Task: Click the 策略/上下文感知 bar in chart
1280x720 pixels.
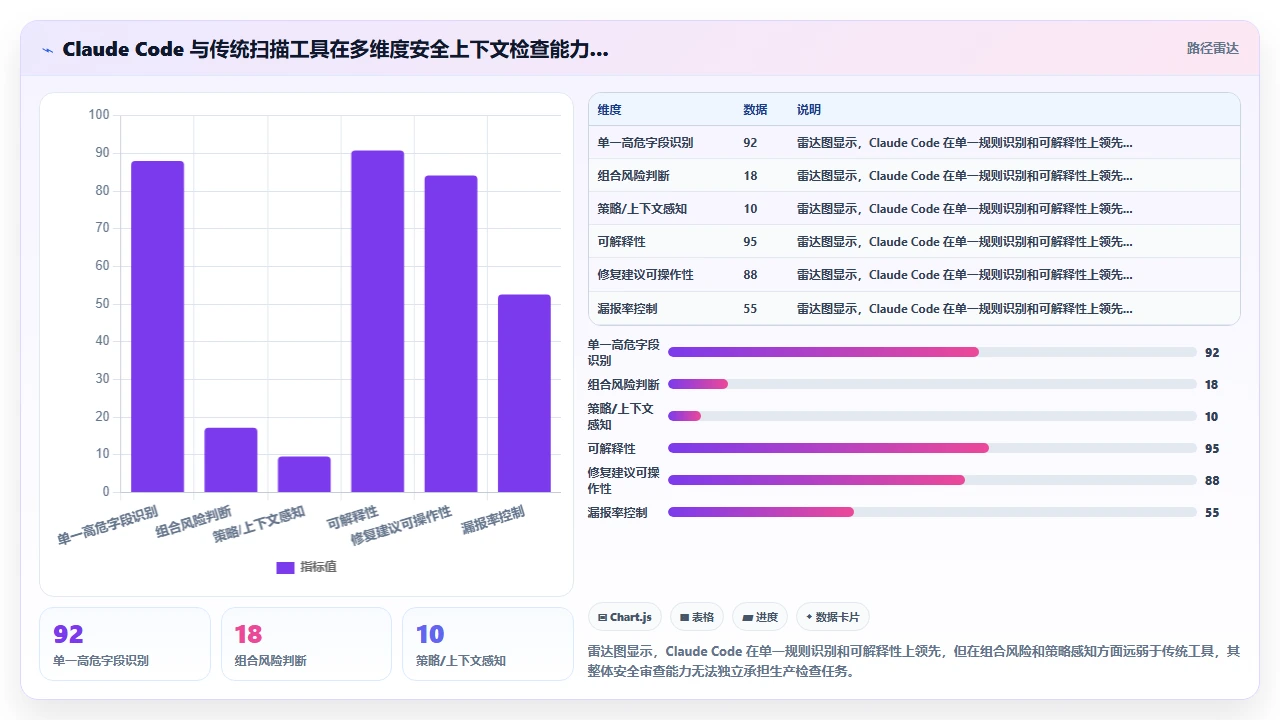Action: point(304,474)
